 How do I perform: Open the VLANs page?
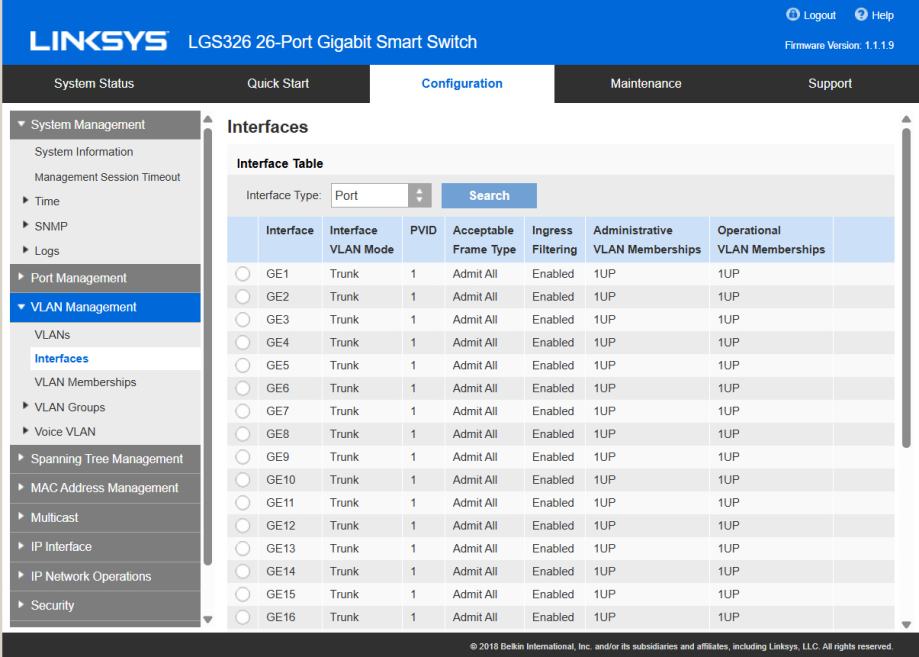tap(52, 335)
